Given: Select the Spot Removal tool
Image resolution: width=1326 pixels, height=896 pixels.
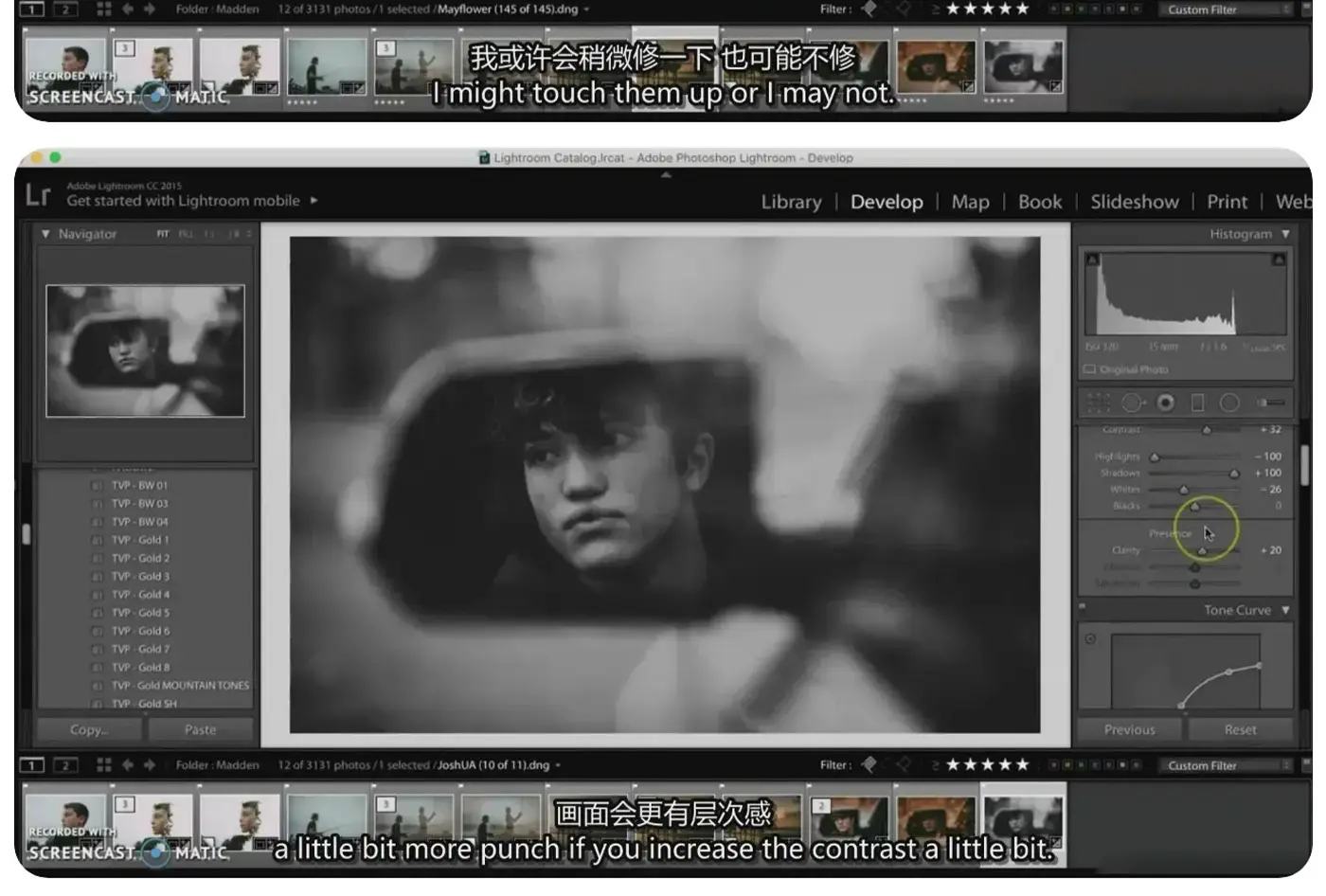Looking at the screenshot, I should [x=1133, y=403].
